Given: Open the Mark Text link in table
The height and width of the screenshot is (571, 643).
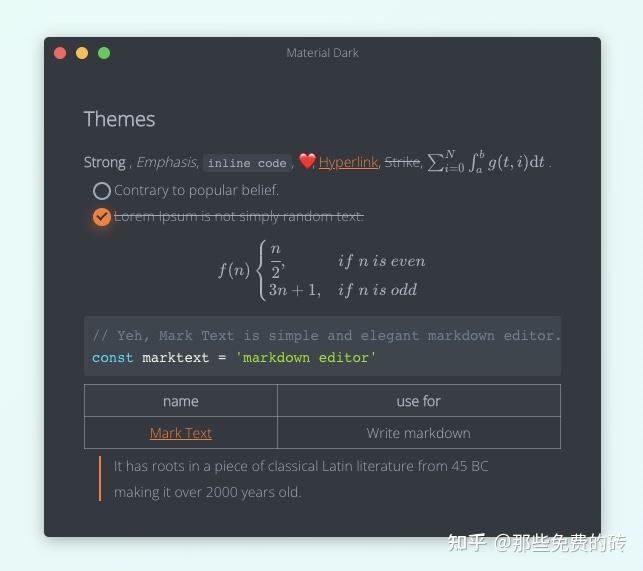Looking at the screenshot, I should 181,433.
